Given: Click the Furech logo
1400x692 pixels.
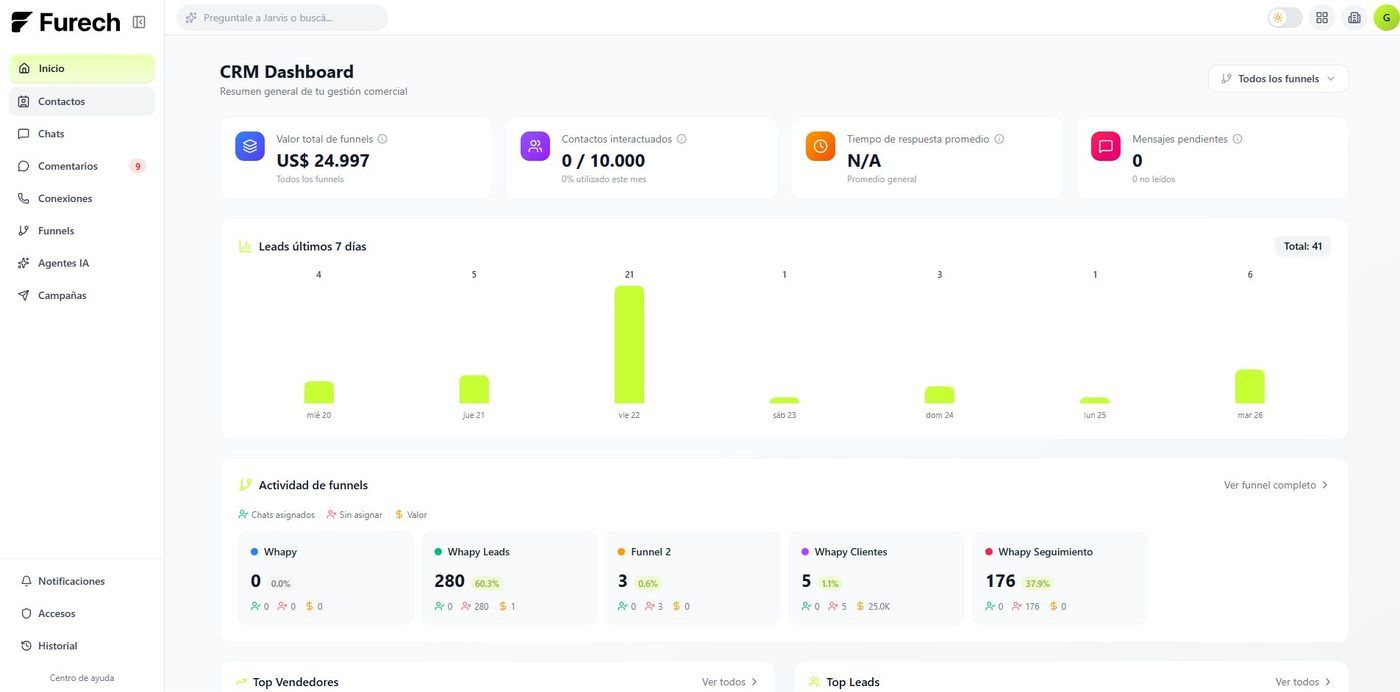Looking at the screenshot, I should coord(65,22).
